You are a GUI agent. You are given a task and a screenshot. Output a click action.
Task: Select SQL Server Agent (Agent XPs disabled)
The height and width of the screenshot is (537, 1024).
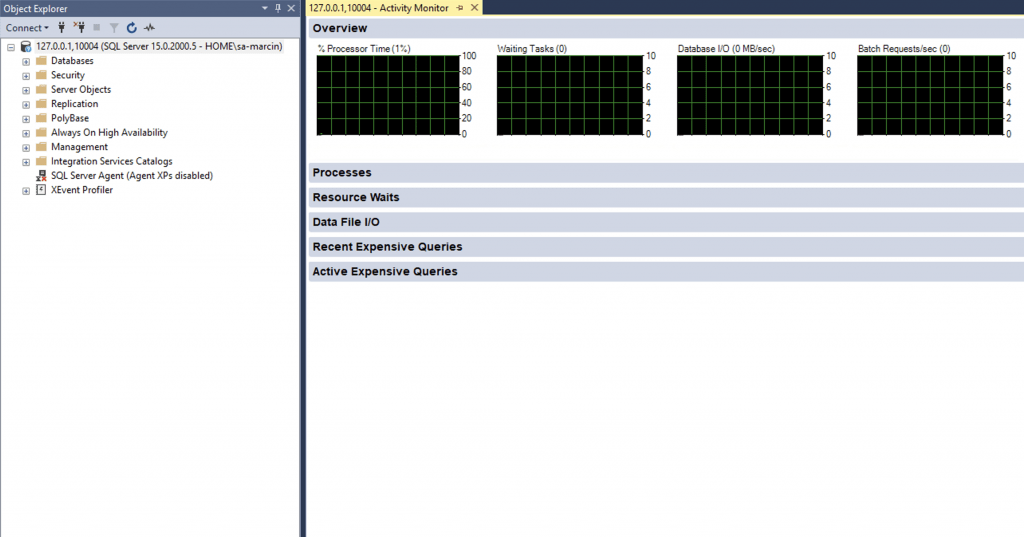point(132,176)
